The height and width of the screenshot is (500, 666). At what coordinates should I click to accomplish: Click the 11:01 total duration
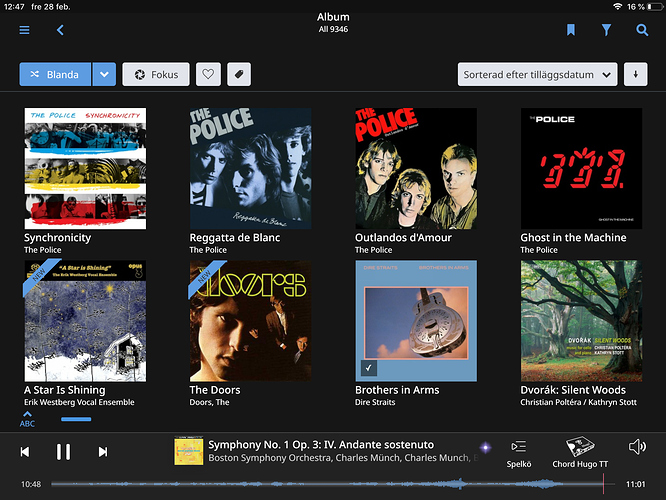(x=635, y=484)
